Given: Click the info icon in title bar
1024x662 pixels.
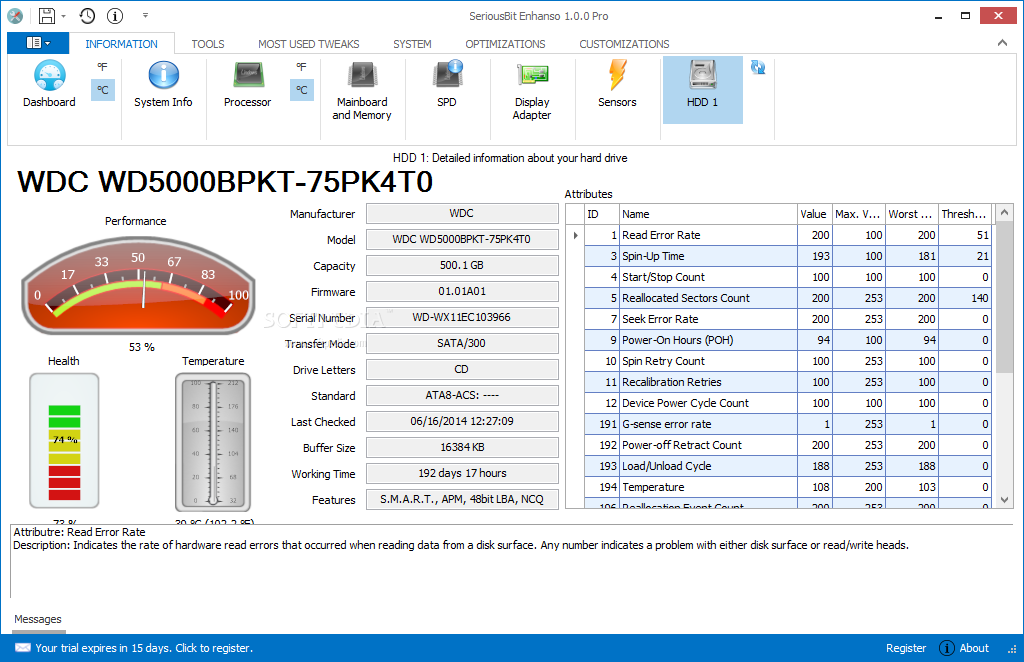Looking at the screenshot, I should 115,16.
